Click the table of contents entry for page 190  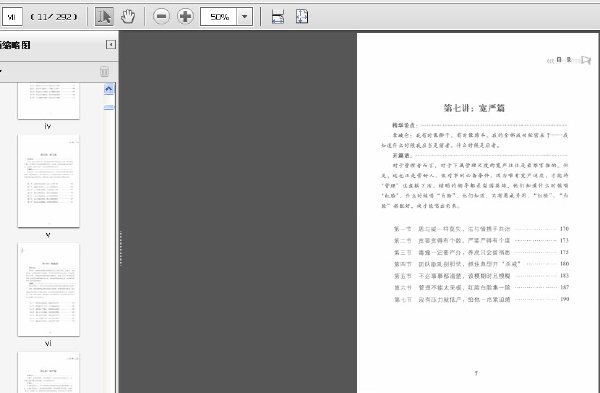pos(481,299)
